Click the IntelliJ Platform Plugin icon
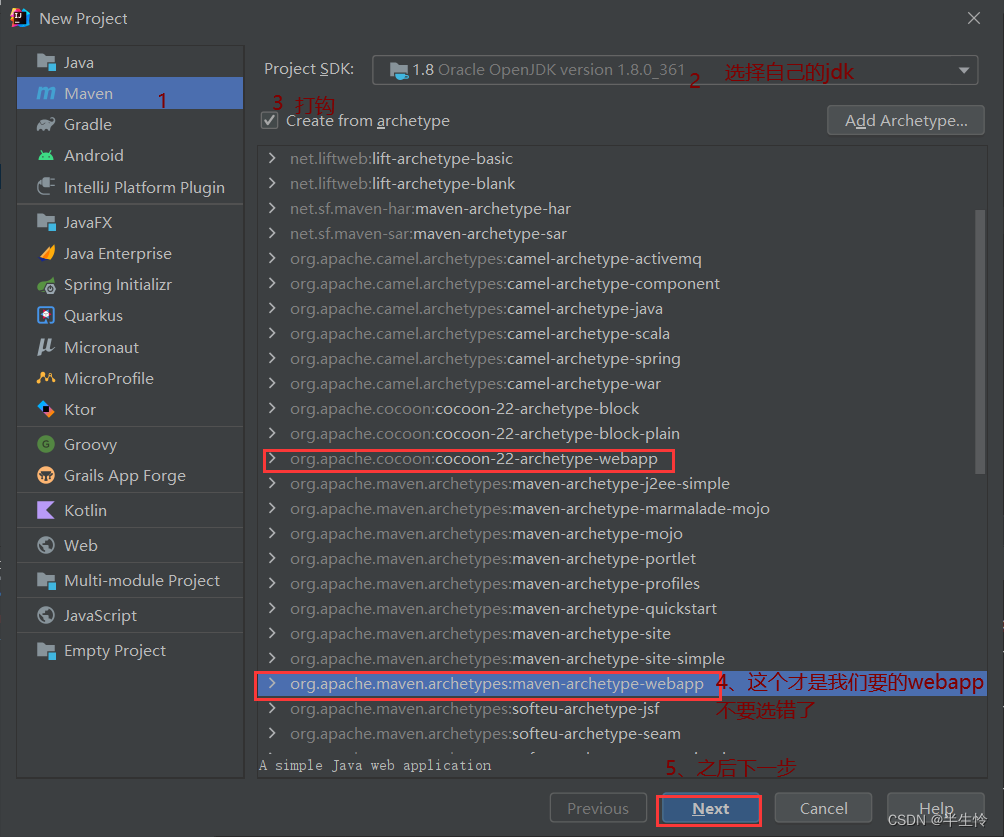This screenshot has height=837, width=1004. (46, 187)
